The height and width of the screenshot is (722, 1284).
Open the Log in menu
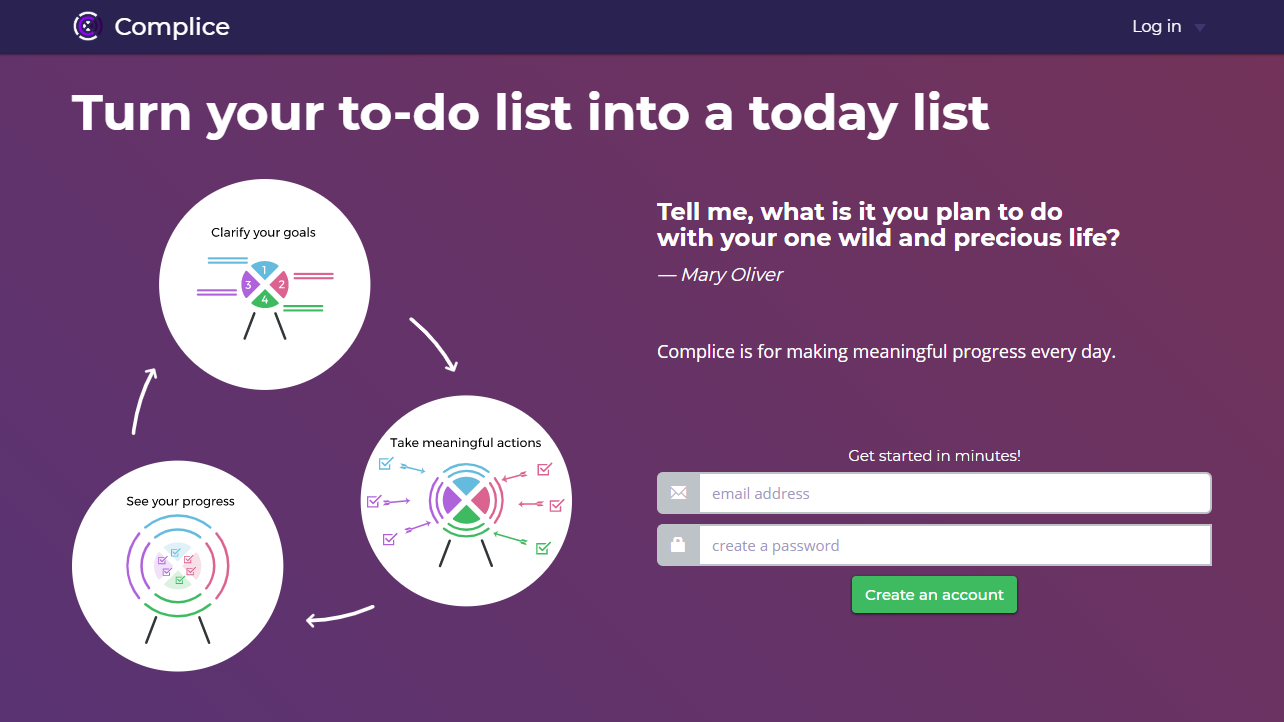1156,27
